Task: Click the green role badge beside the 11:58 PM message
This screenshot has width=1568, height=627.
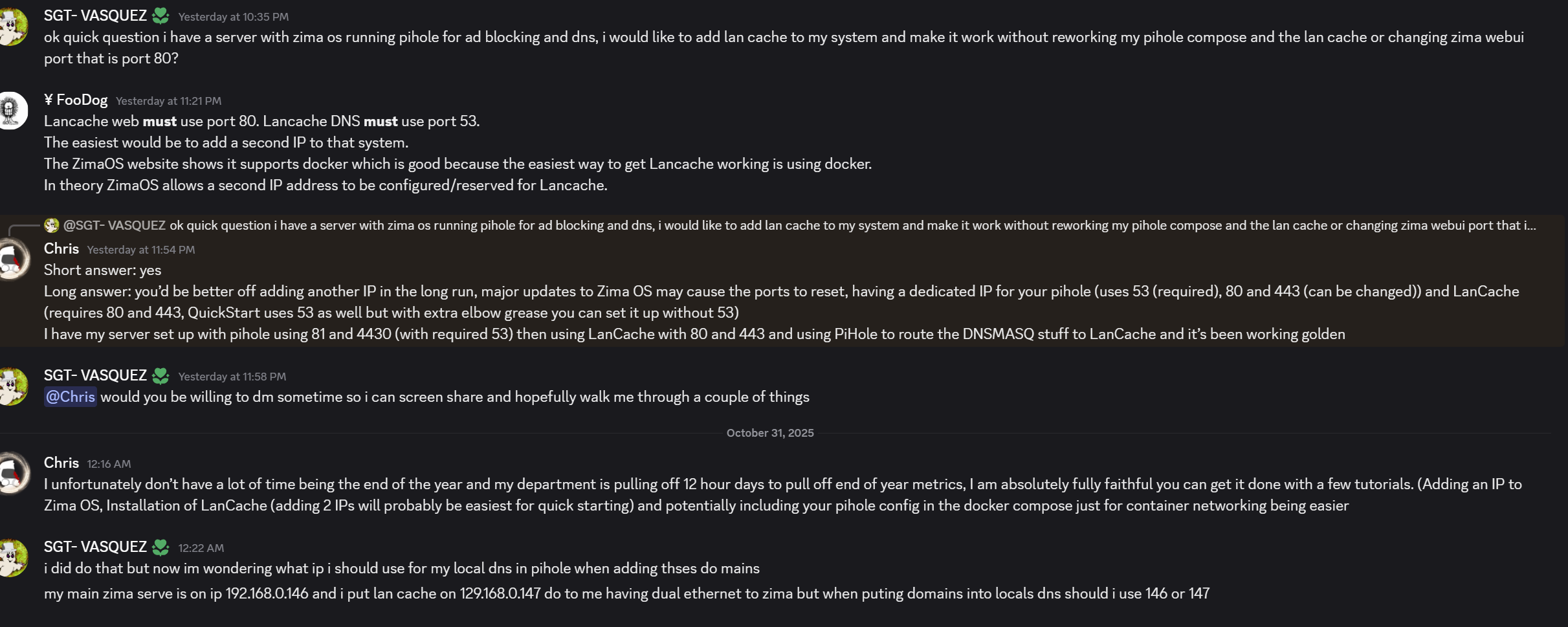Action: coord(160,376)
